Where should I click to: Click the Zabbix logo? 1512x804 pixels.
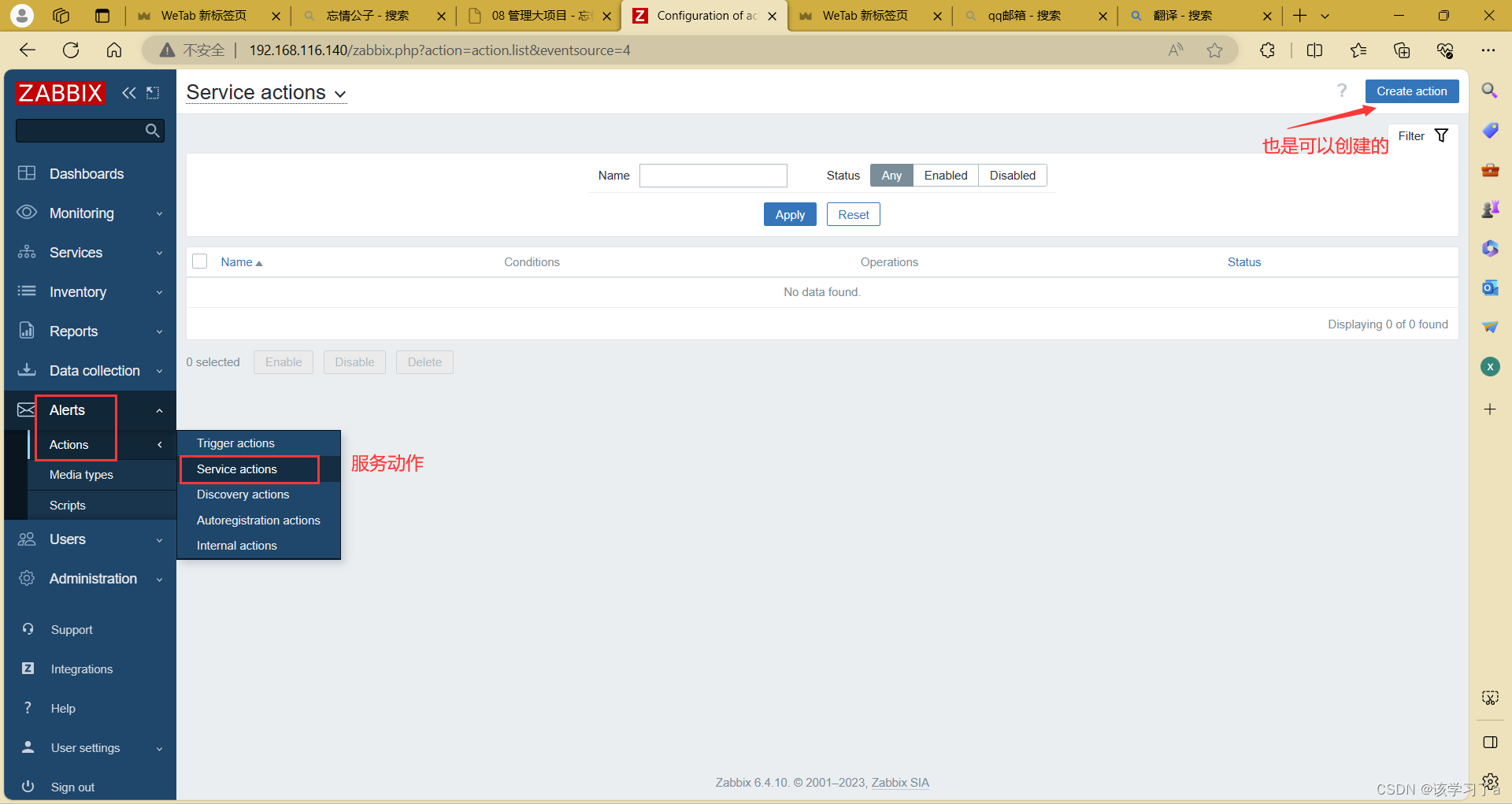(60, 93)
